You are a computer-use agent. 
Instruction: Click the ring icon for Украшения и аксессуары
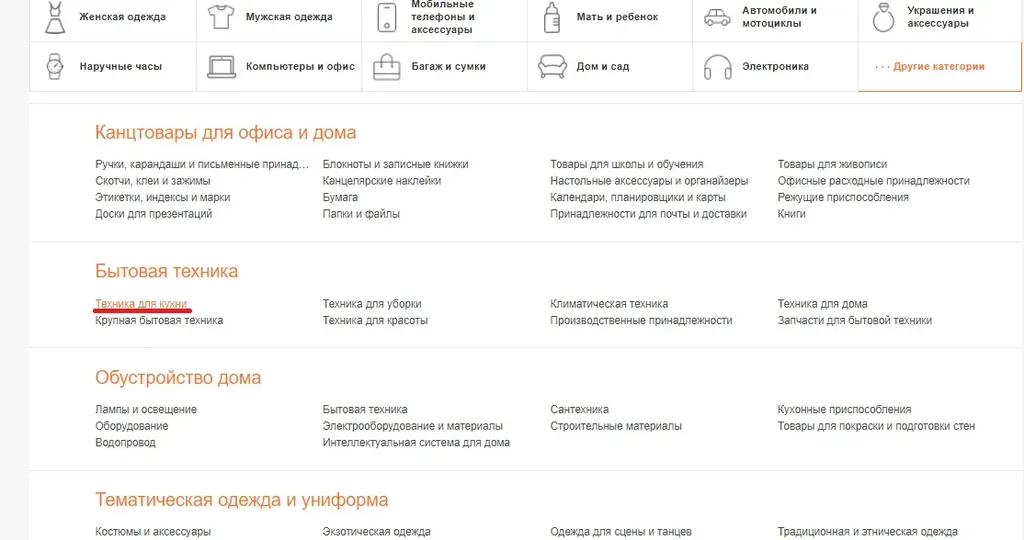(x=883, y=18)
